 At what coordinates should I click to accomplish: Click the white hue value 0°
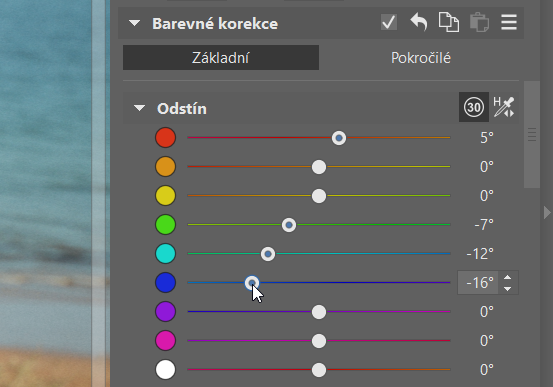click(487, 370)
